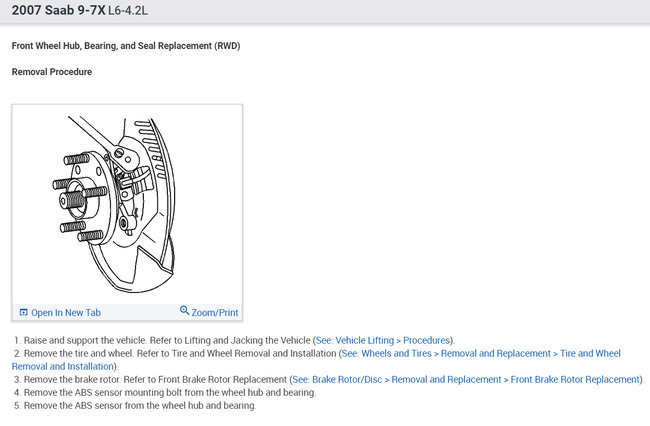Open the Front Brake Rotor Replacement link
Image resolution: width=650 pixels, height=426 pixels.
tap(466, 379)
